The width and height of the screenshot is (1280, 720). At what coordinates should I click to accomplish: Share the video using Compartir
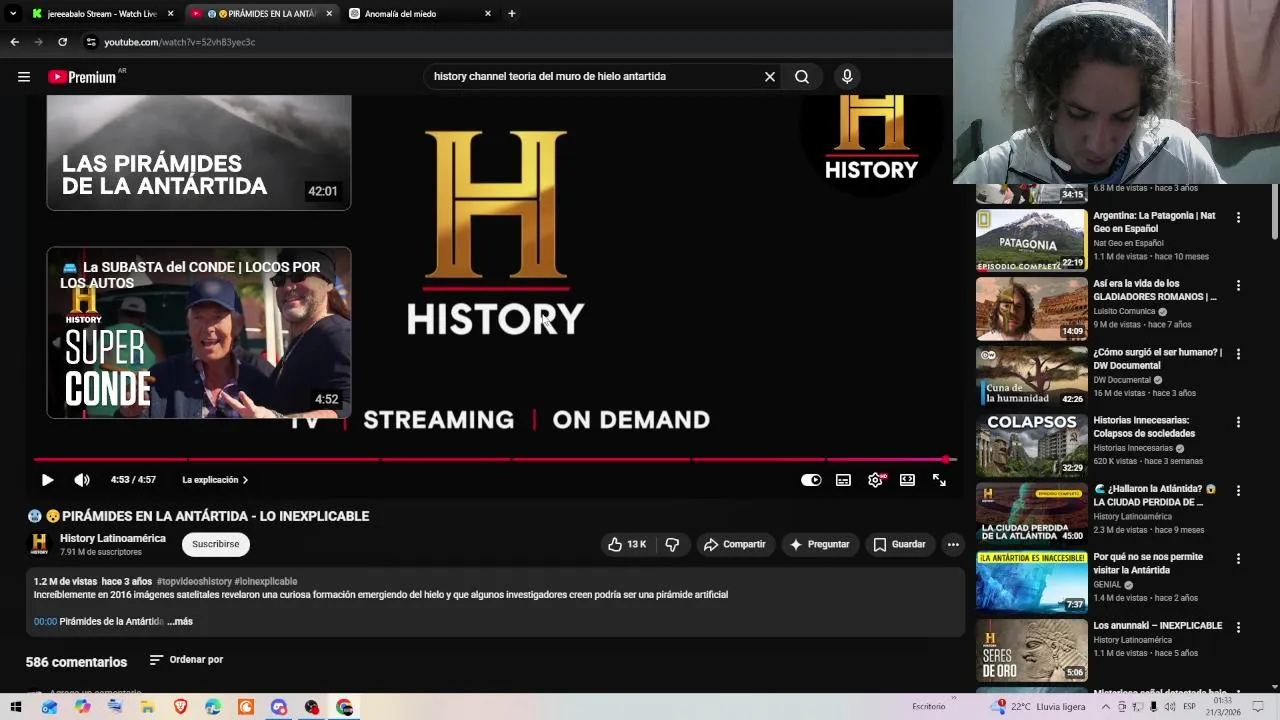[x=734, y=544]
